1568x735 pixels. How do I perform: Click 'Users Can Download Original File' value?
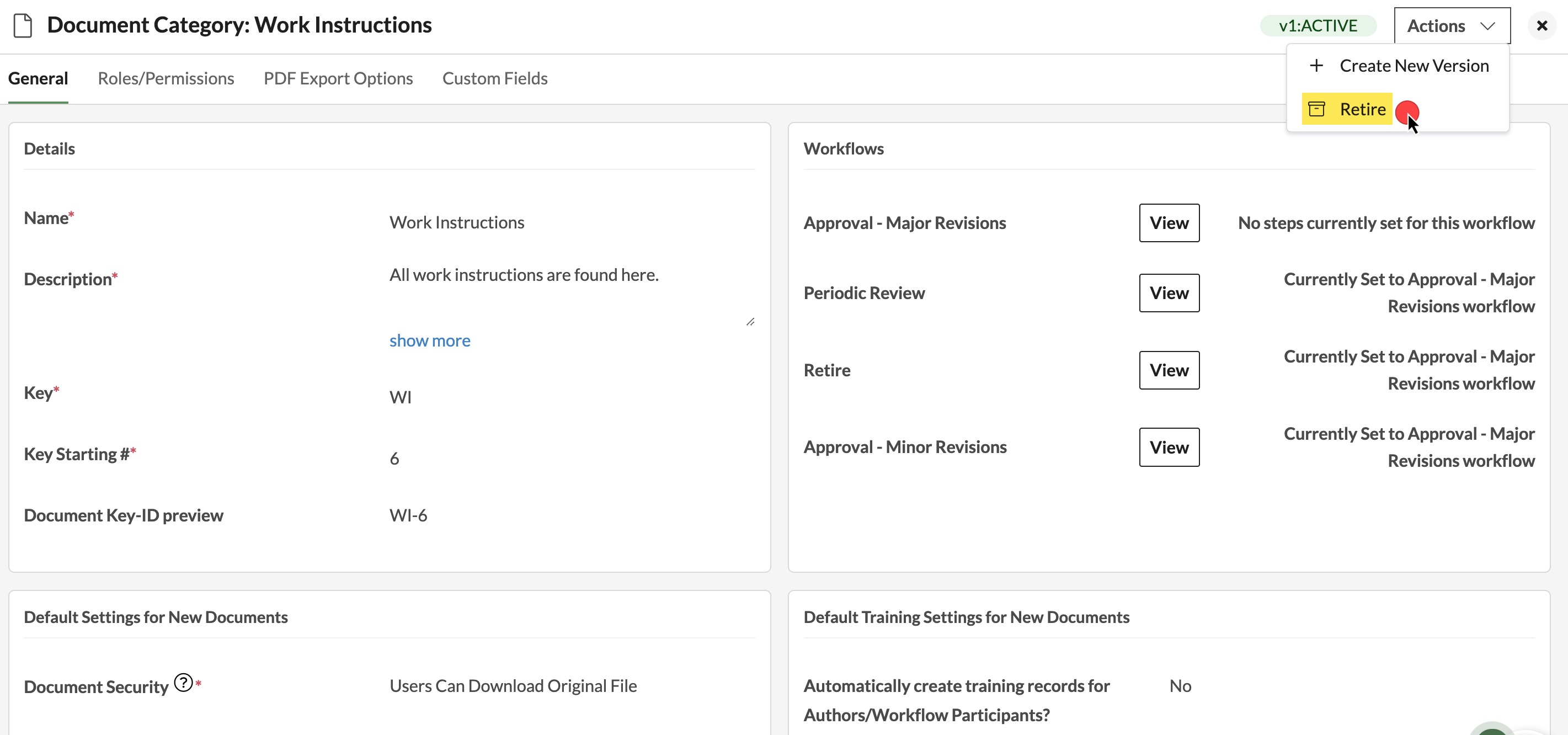[x=513, y=686]
